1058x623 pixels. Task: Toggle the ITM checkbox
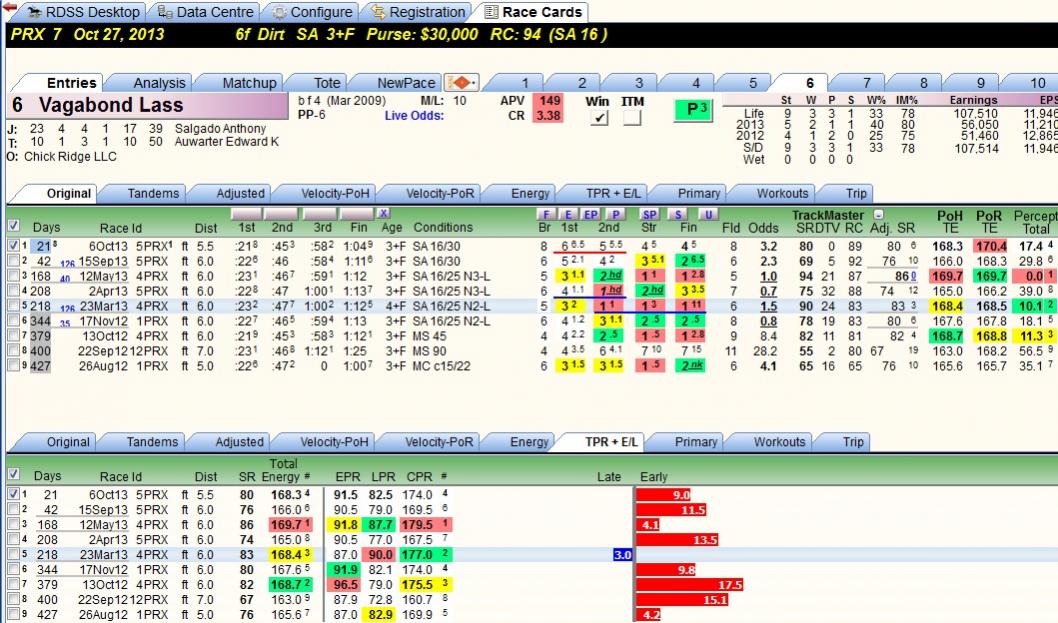(x=632, y=117)
